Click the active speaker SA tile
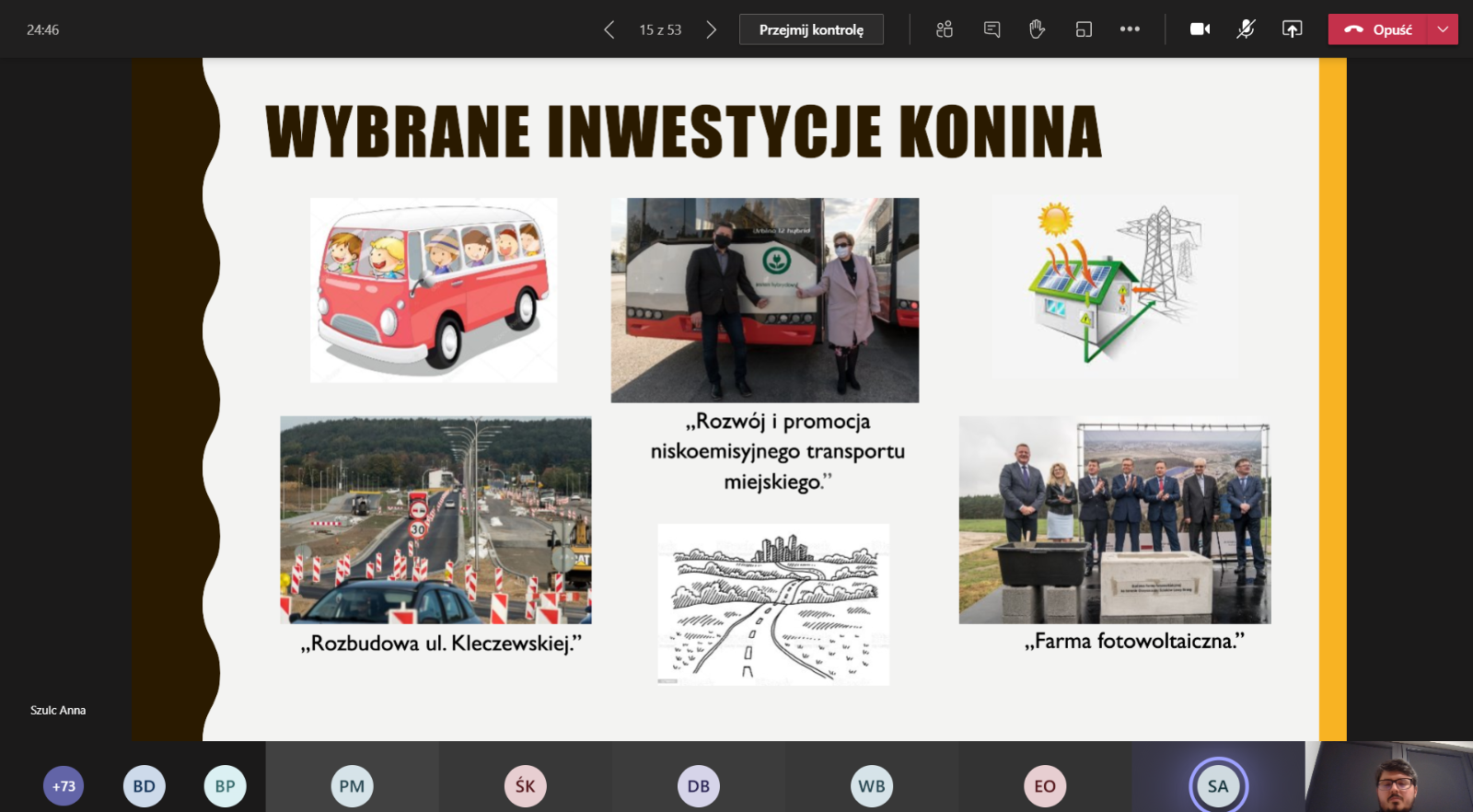This screenshot has height=812, width=1473. pos(1218,786)
